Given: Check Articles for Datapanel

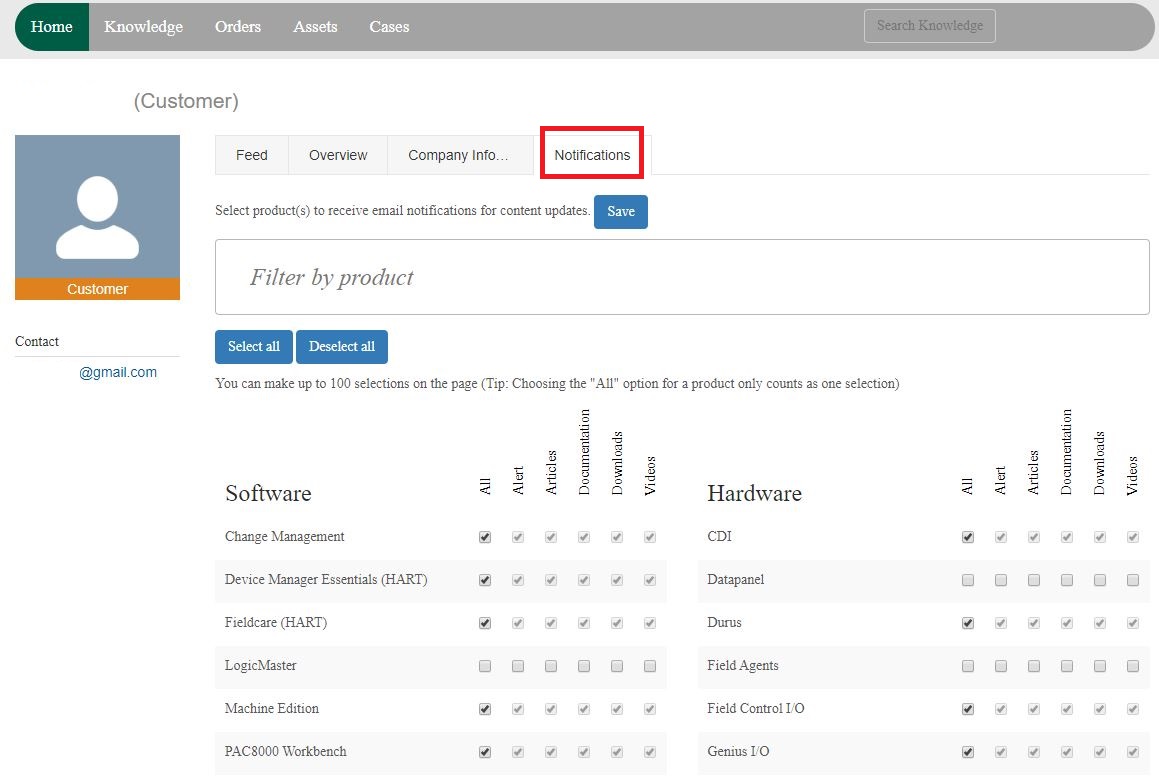Looking at the screenshot, I should tap(1033, 580).
